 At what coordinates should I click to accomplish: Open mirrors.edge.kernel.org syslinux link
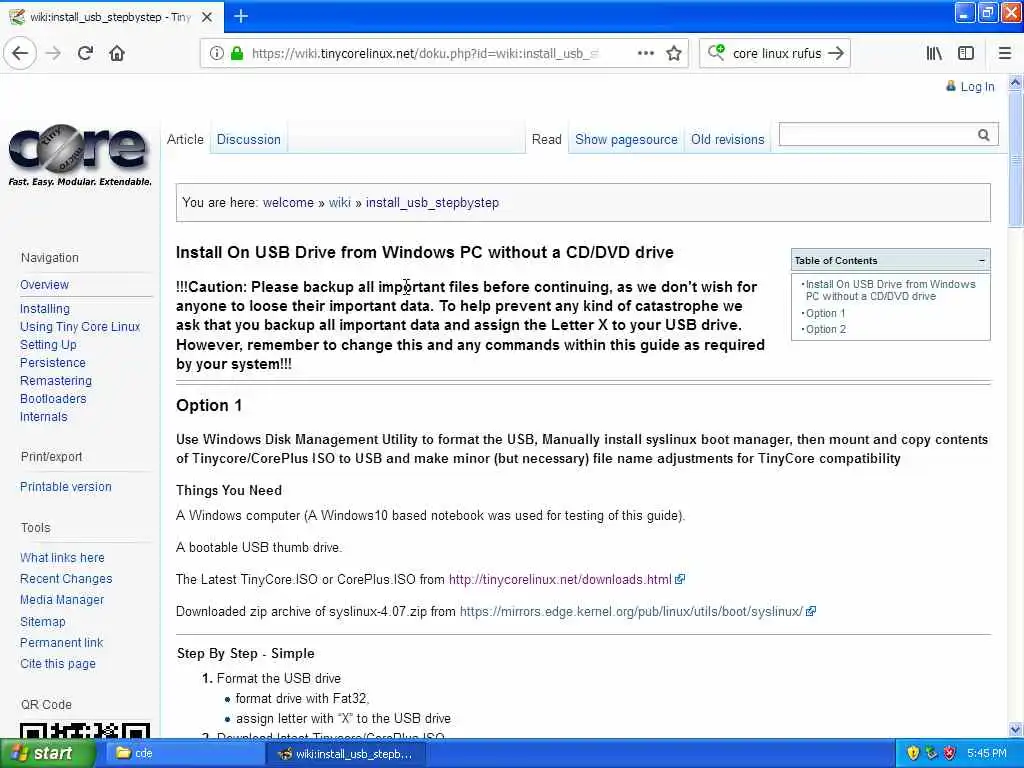tap(631, 611)
